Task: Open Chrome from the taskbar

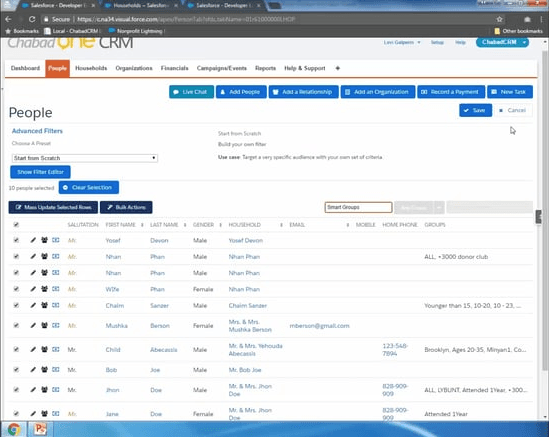Action: (x=13, y=429)
